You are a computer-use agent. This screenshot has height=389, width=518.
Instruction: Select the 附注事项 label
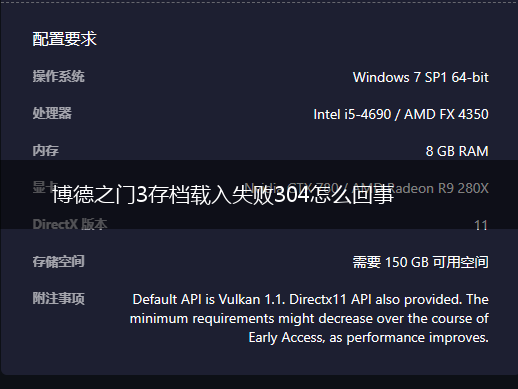tap(58, 298)
